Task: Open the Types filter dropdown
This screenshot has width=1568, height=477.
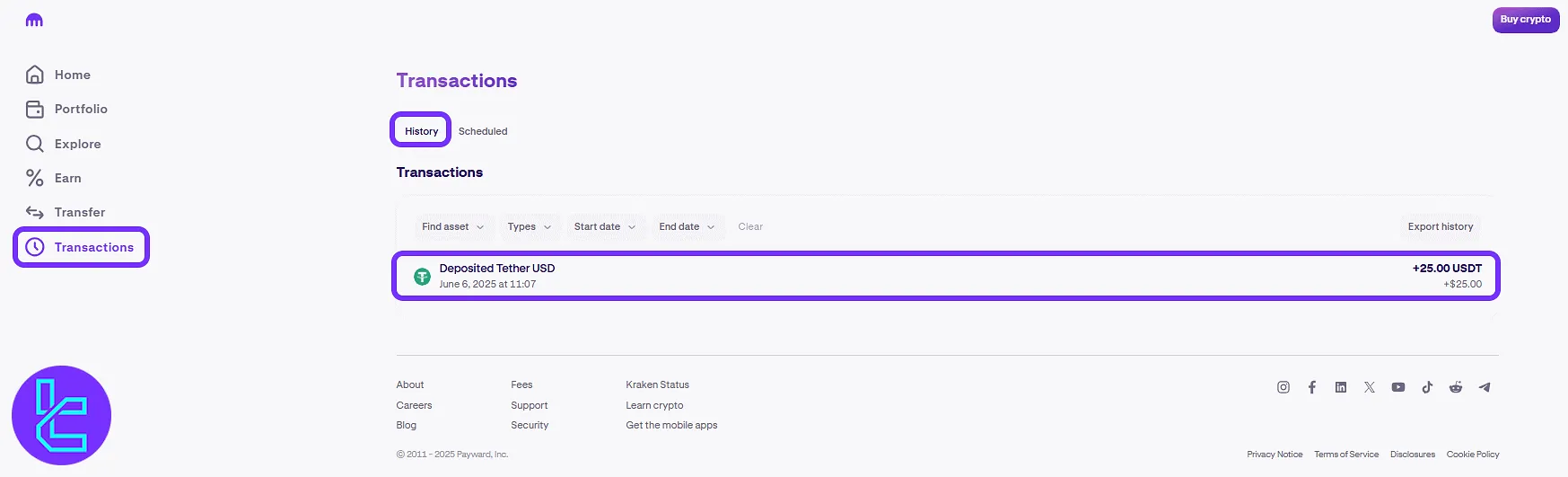Action: (529, 226)
